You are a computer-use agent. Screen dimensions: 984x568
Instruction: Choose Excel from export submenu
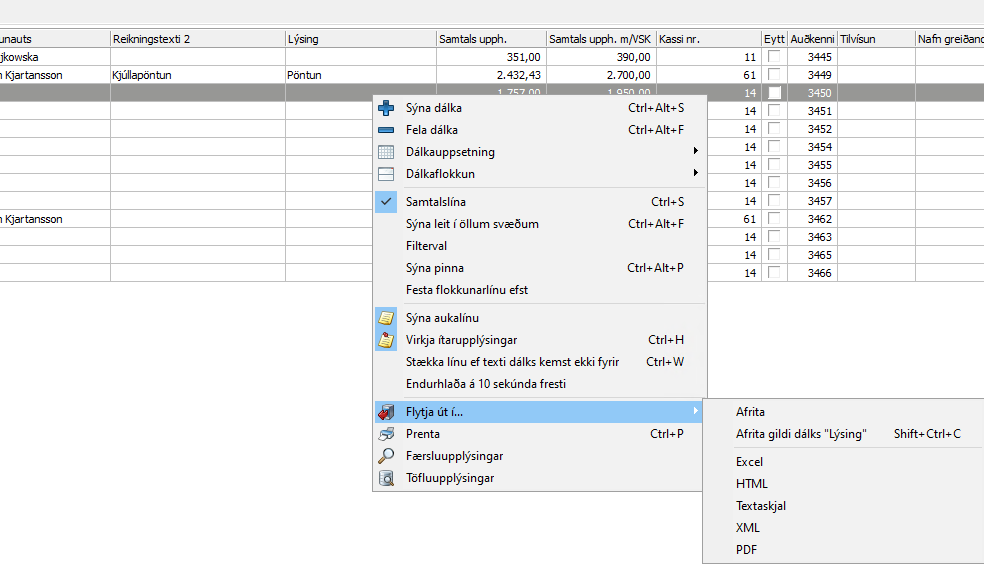(x=749, y=462)
